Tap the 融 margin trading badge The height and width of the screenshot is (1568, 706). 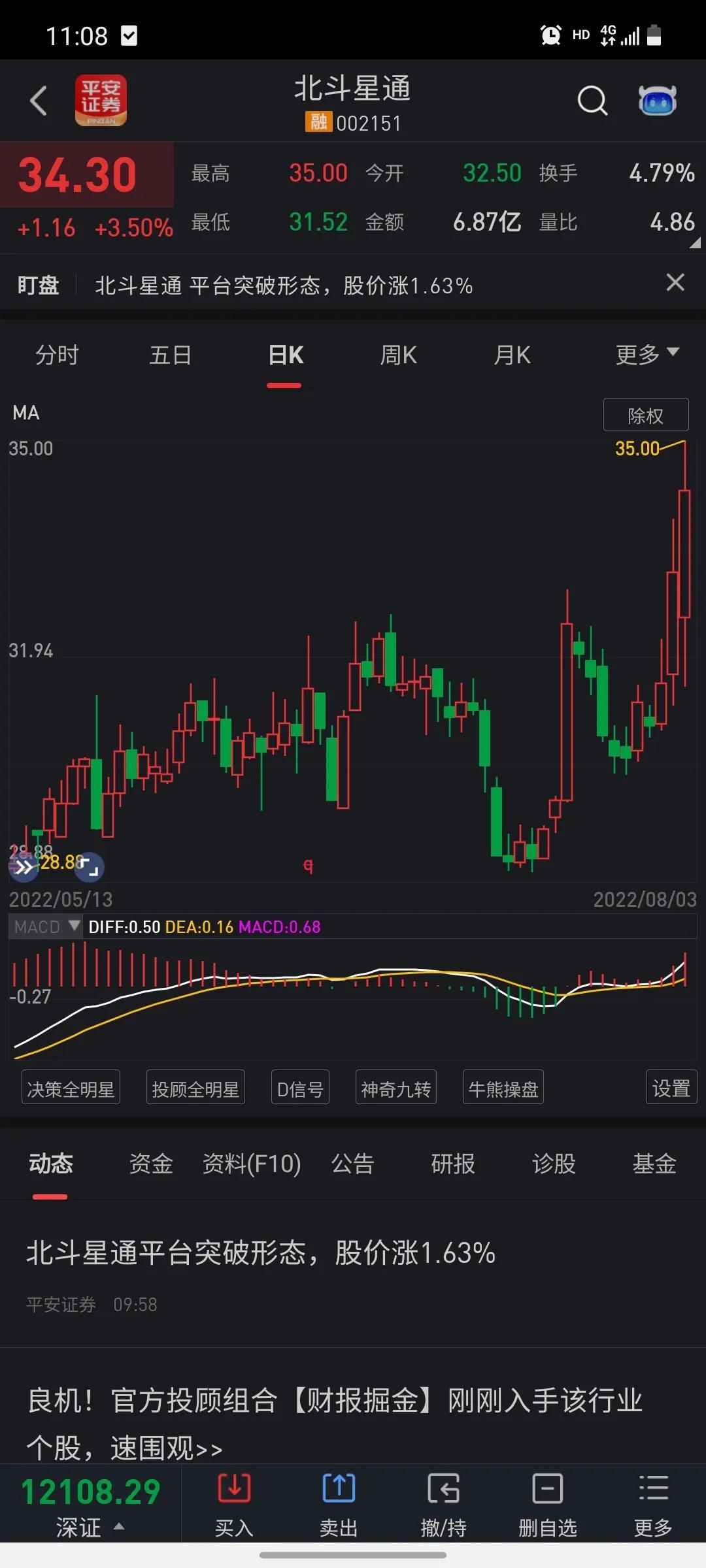pyautogui.click(x=318, y=122)
